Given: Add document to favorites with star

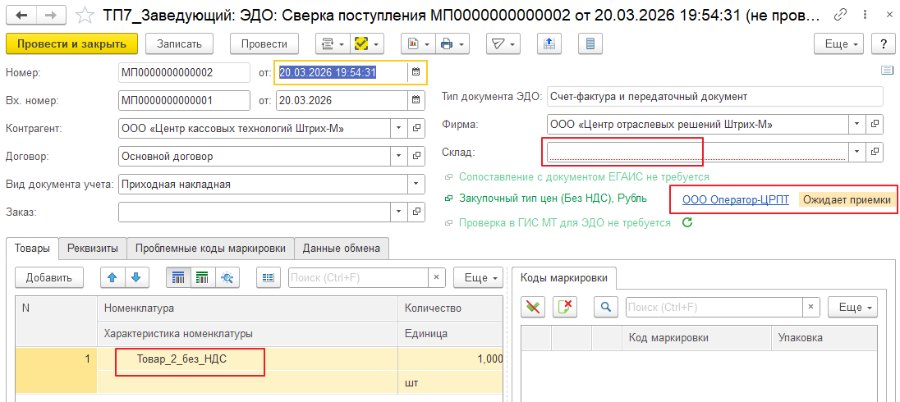Looking at the screenshot, I should (85, 16).
